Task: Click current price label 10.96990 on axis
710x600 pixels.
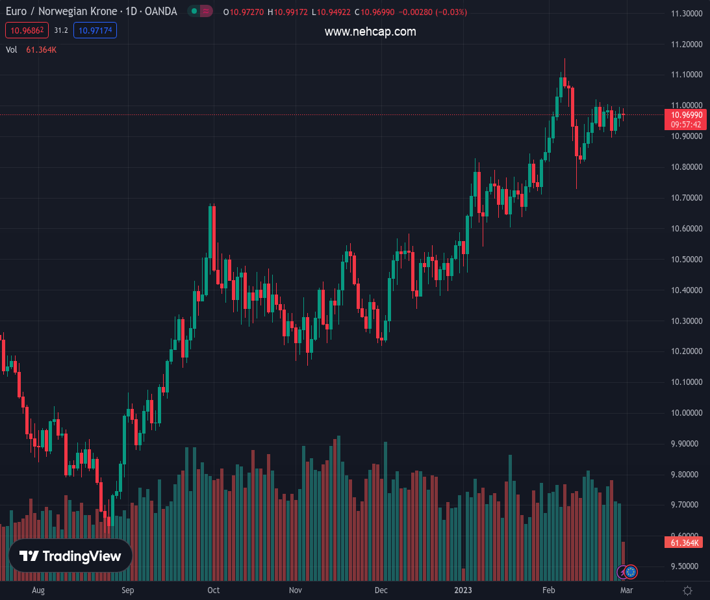Action: pyautogui.click(x=686, y=116)
